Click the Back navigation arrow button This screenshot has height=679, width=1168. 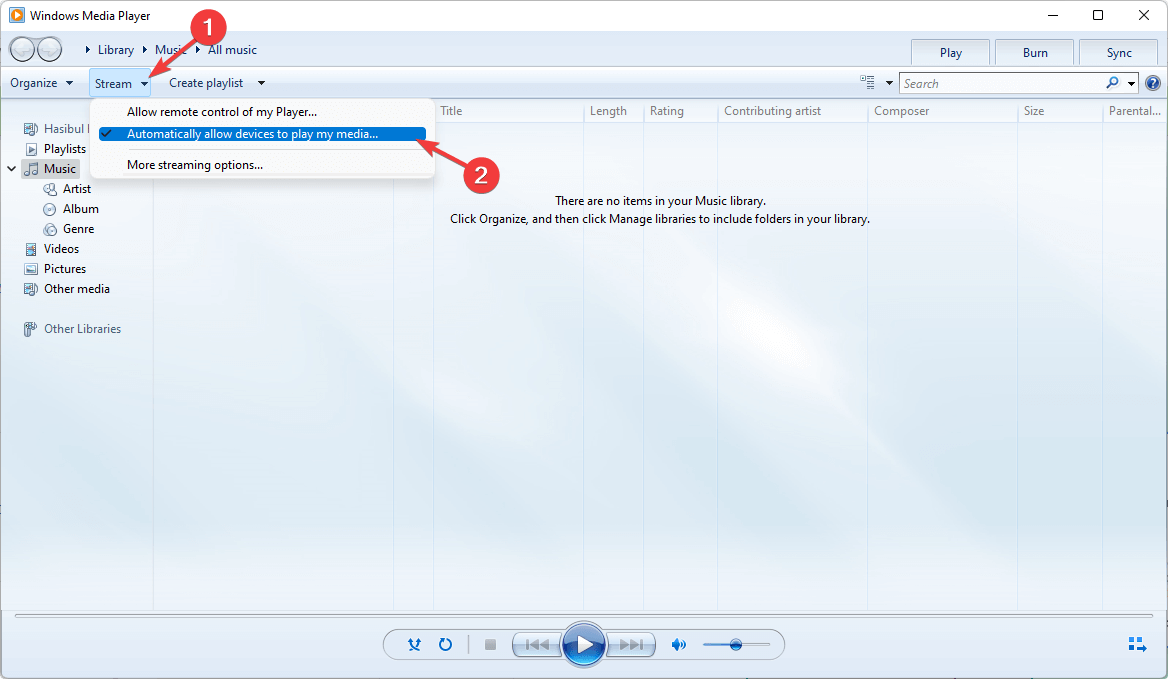(x=22, y=50)
